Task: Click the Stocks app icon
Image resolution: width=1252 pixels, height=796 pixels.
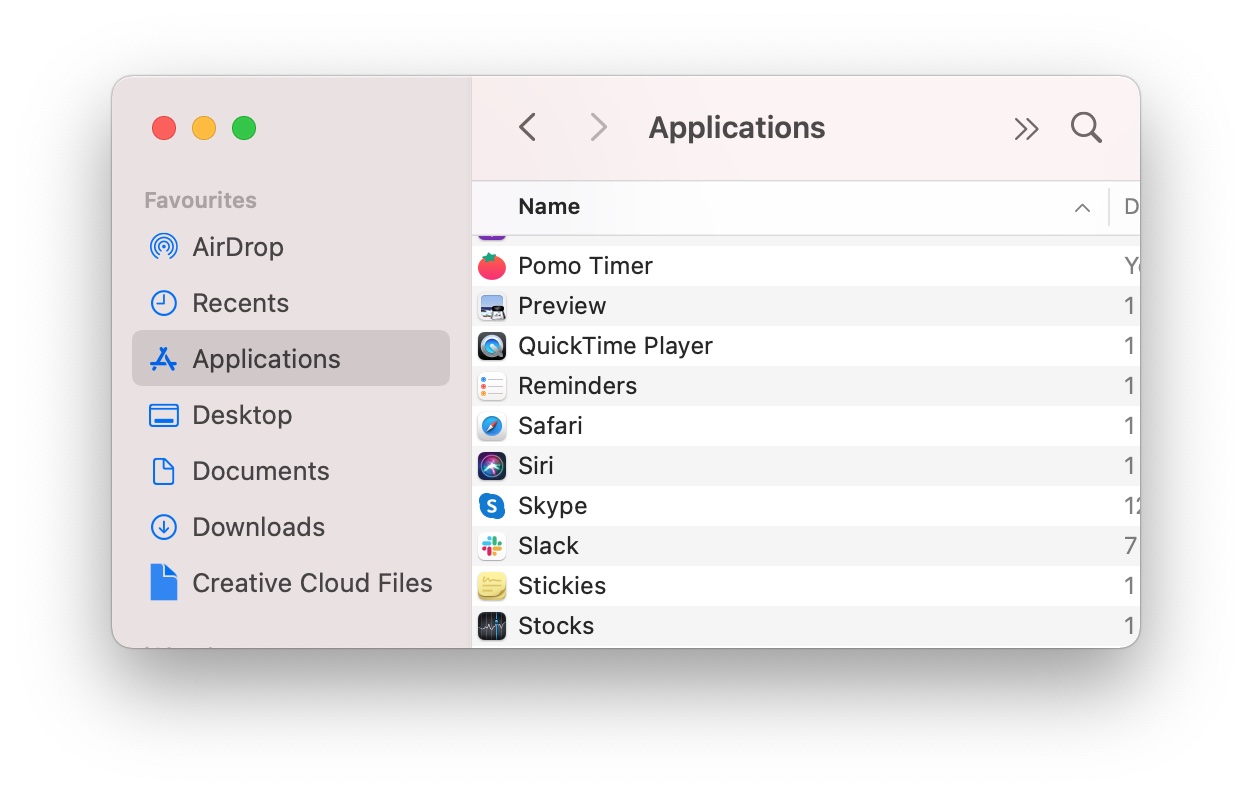Action: click(492, 626)
